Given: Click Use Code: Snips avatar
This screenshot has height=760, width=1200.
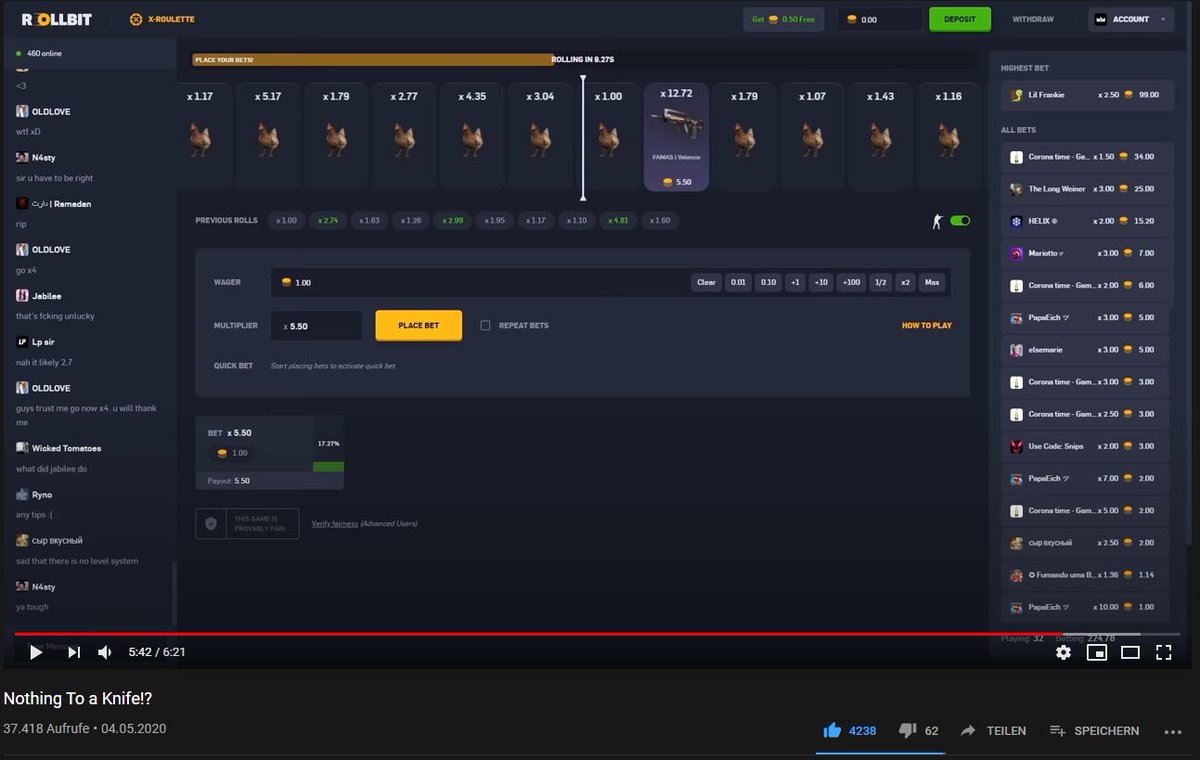Looking at the screenshot, I should click(x=1016, y=446).
